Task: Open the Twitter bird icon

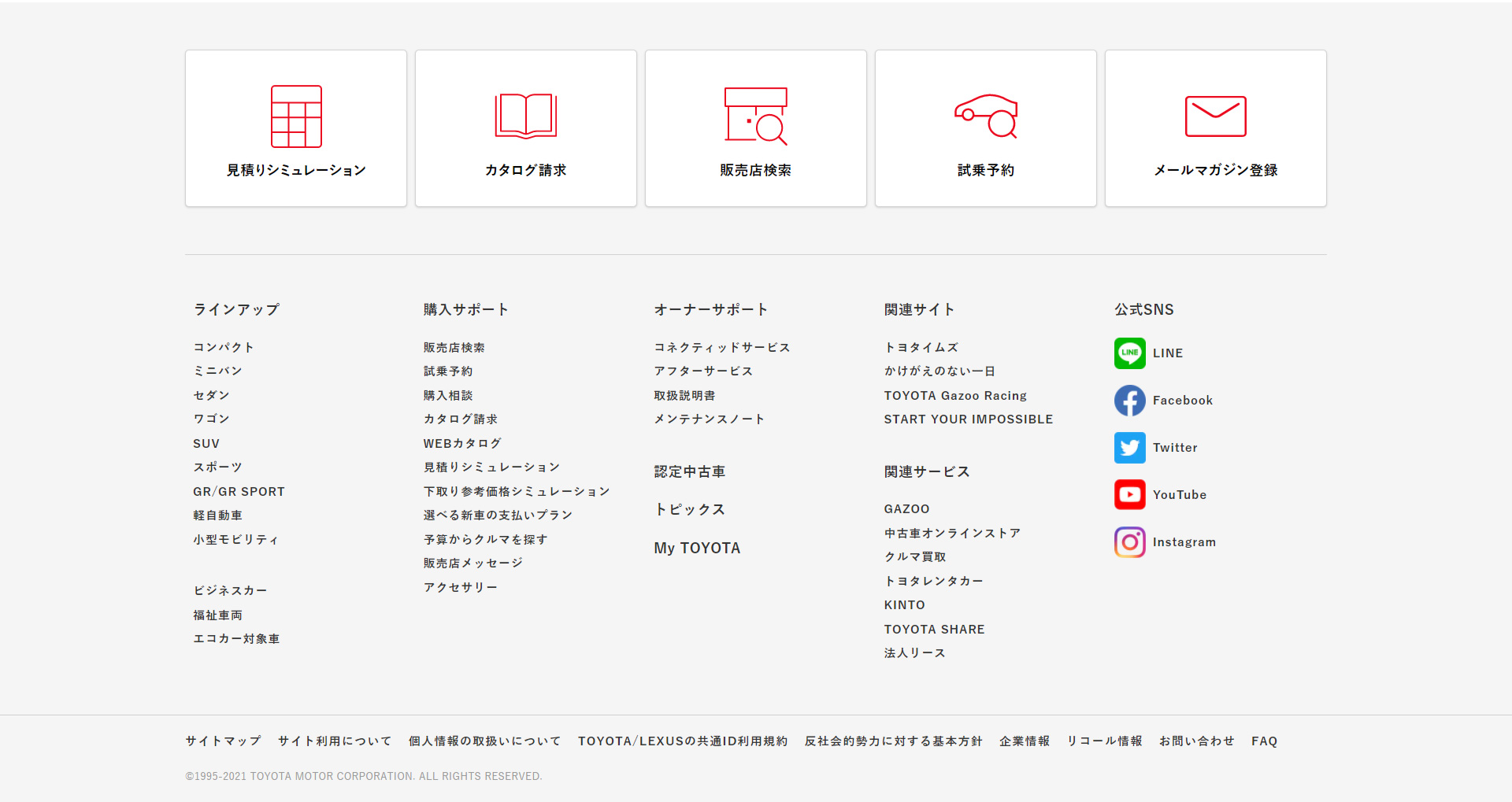Action: tap(1130, 448)
